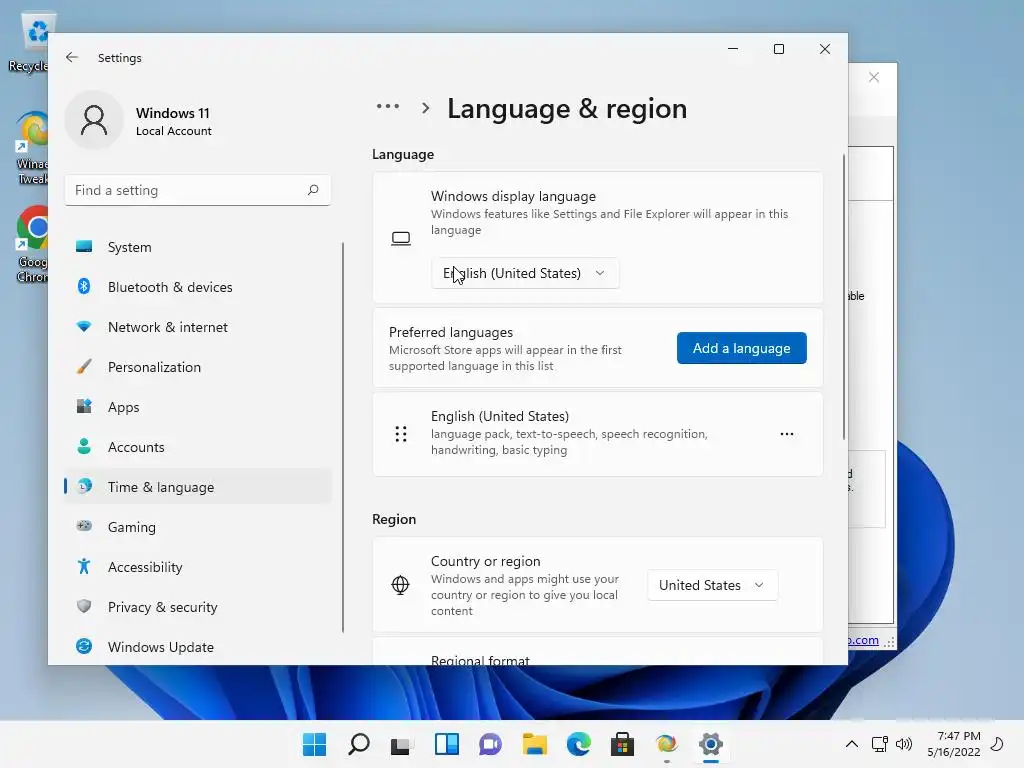Click the sidebar navigation scrollbar

coord(342,438)
